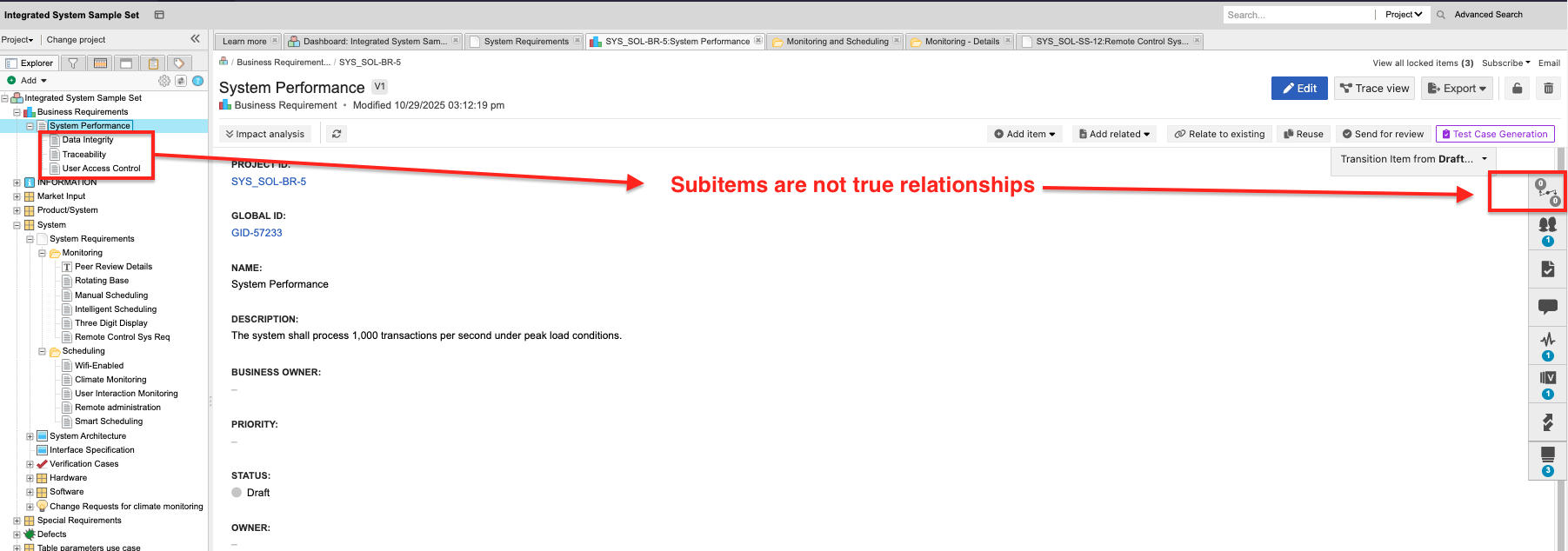1568x551 pixels.
Task: Open Transition Item from Draft dropdown
Action: point(1413,159)
